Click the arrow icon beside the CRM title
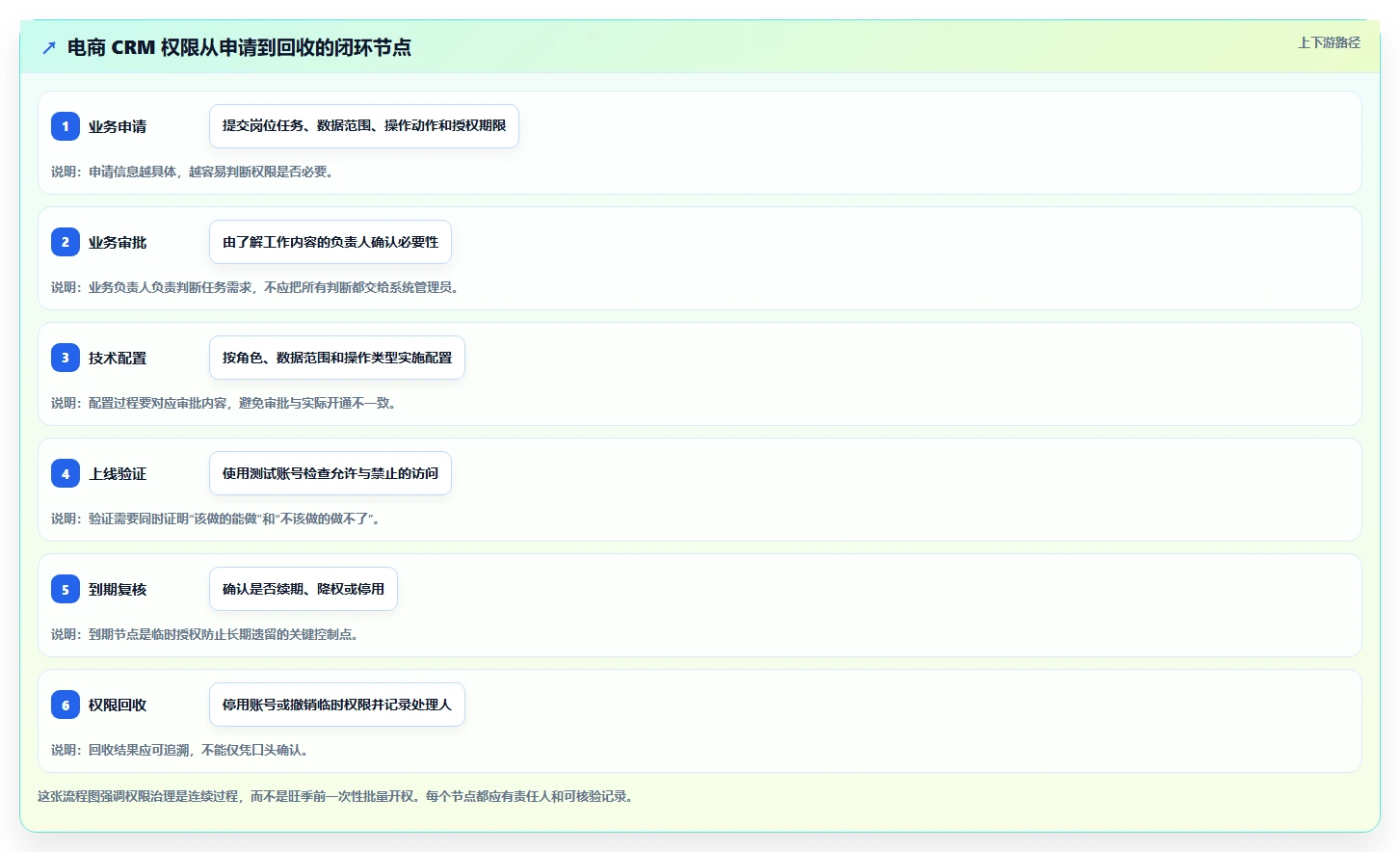This screenshot has height=852, width=1400. click(x=49, y=47)
